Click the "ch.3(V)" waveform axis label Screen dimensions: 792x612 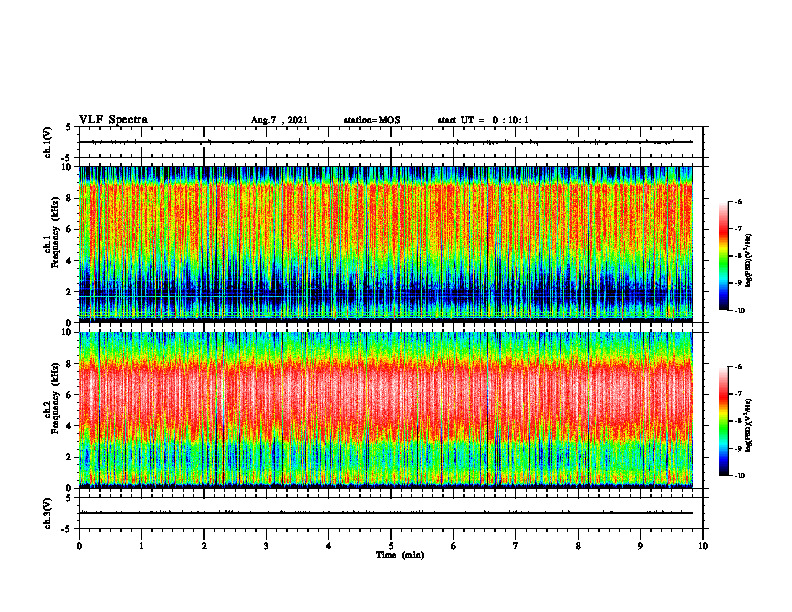48,513
